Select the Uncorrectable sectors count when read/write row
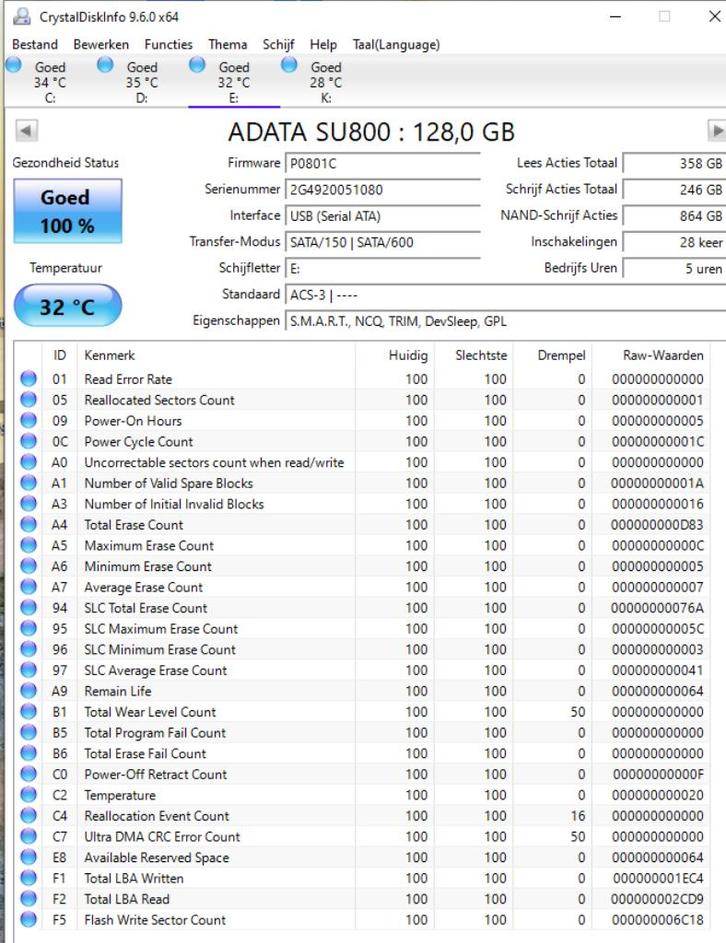Image resolution: width=726 pixels, height=943 pixels. click(362, 462)
